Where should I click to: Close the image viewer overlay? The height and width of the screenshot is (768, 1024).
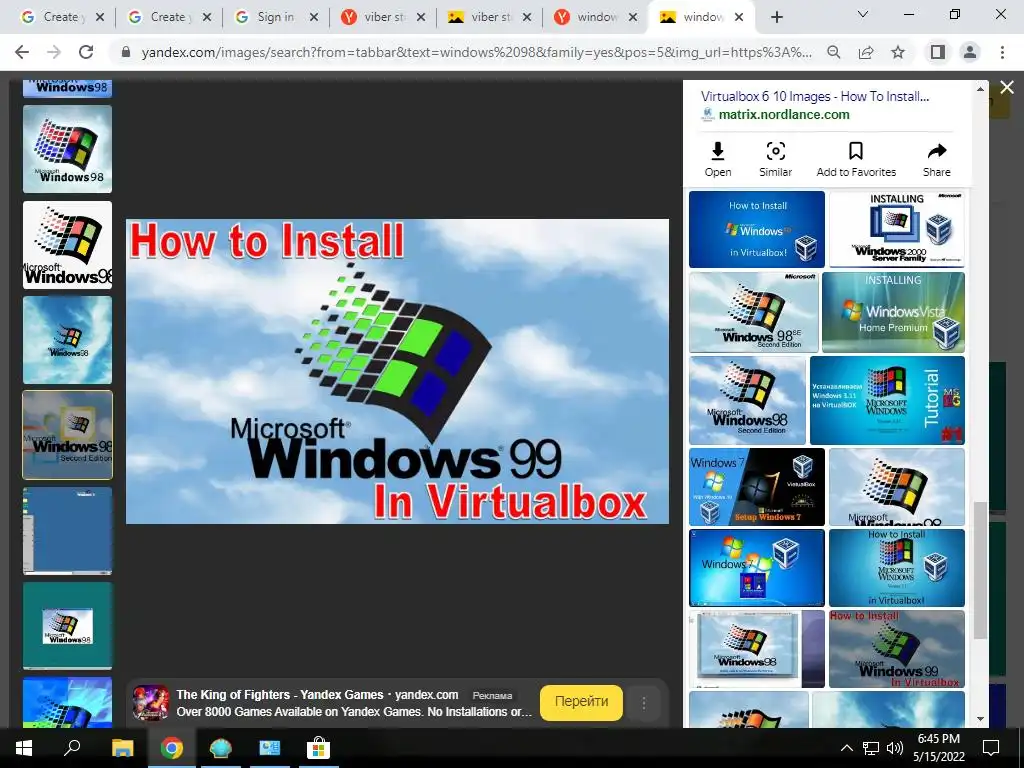[x=1007, y=87]
